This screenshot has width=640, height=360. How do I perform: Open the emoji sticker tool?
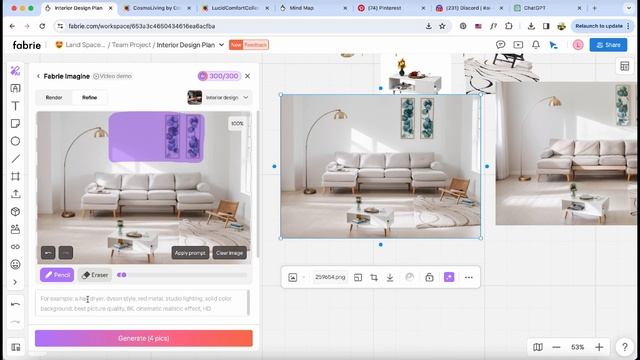tap(16, 264)
